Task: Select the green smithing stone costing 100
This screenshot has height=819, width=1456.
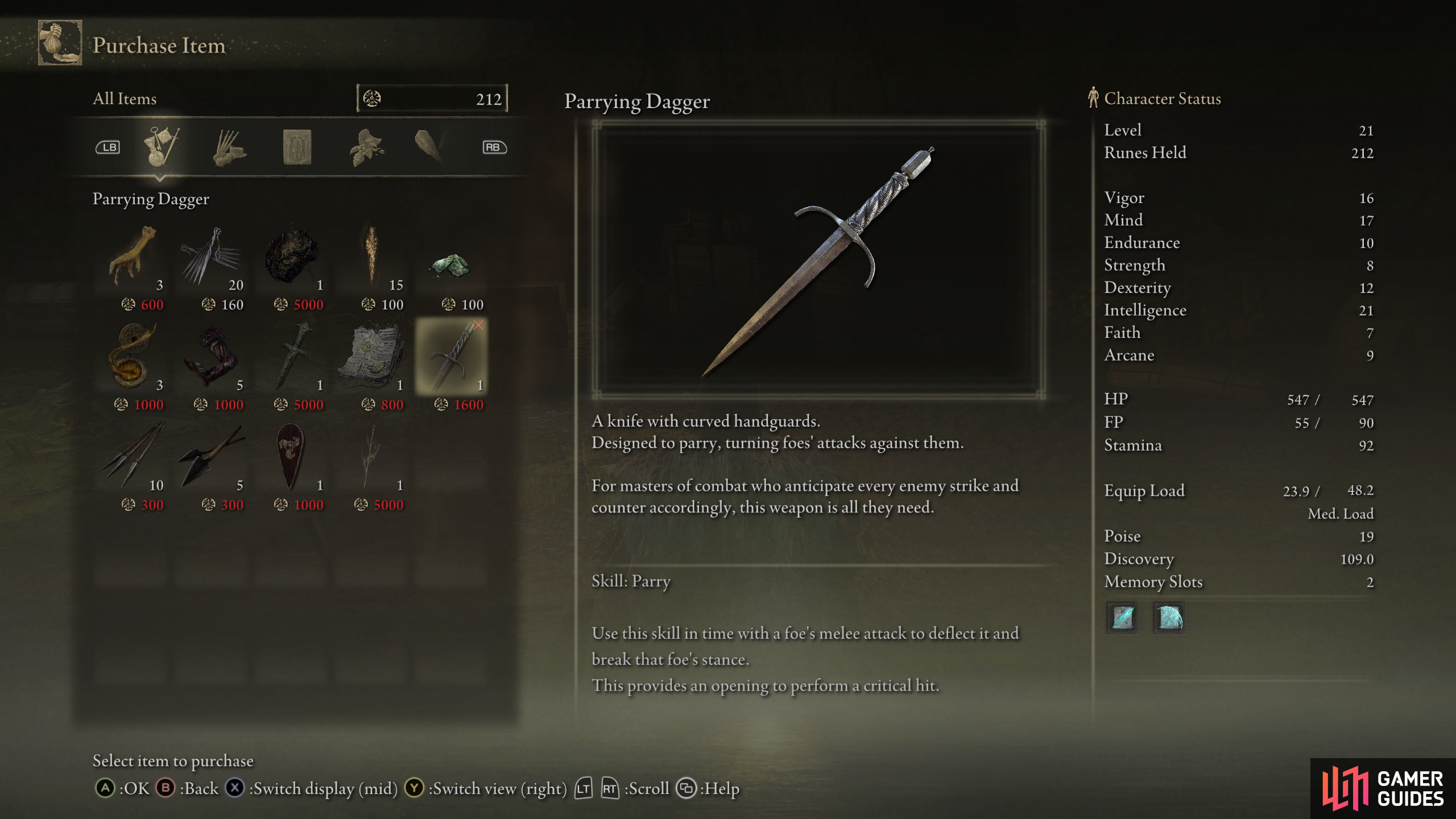Action: pyautogui.click(x=452, y=266)
